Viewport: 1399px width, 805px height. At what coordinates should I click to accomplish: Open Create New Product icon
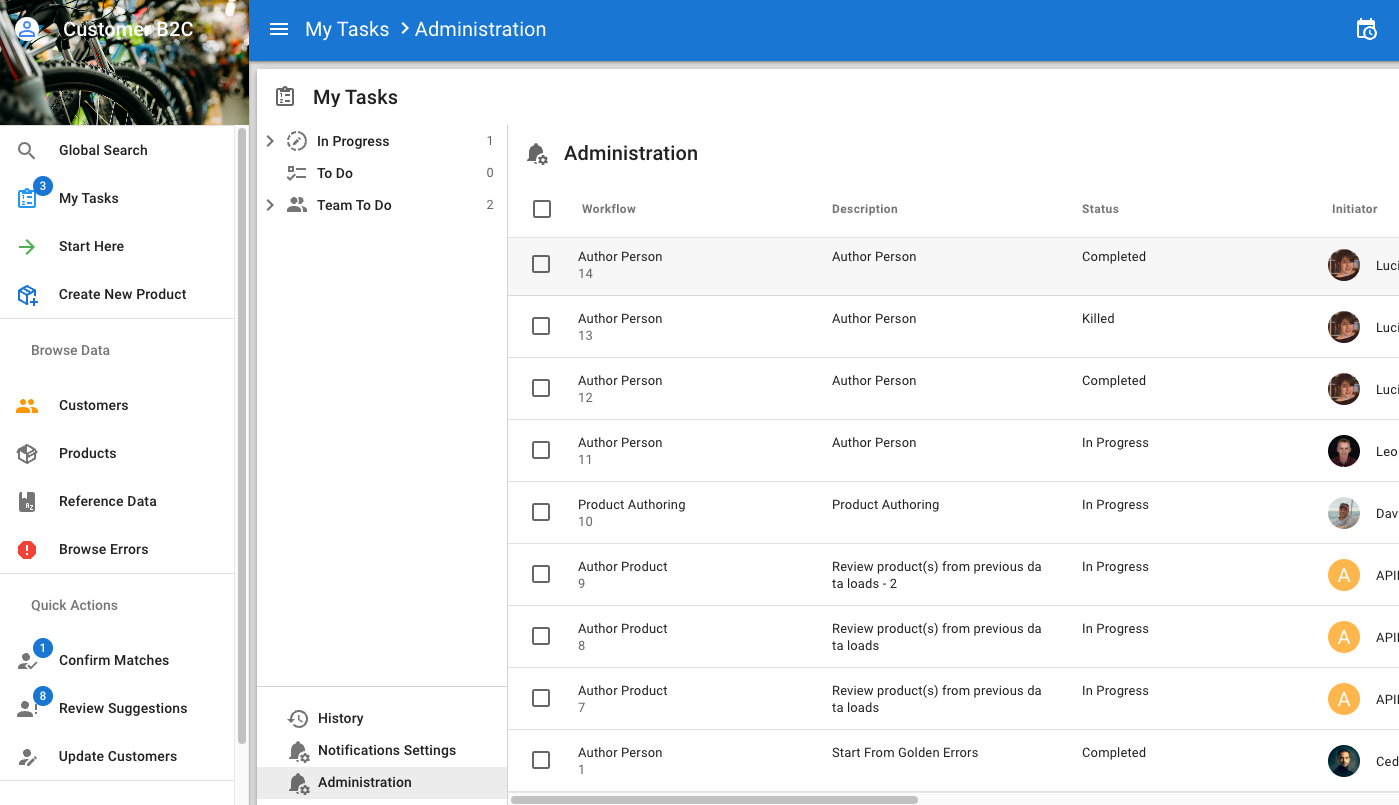click(27, 295)
